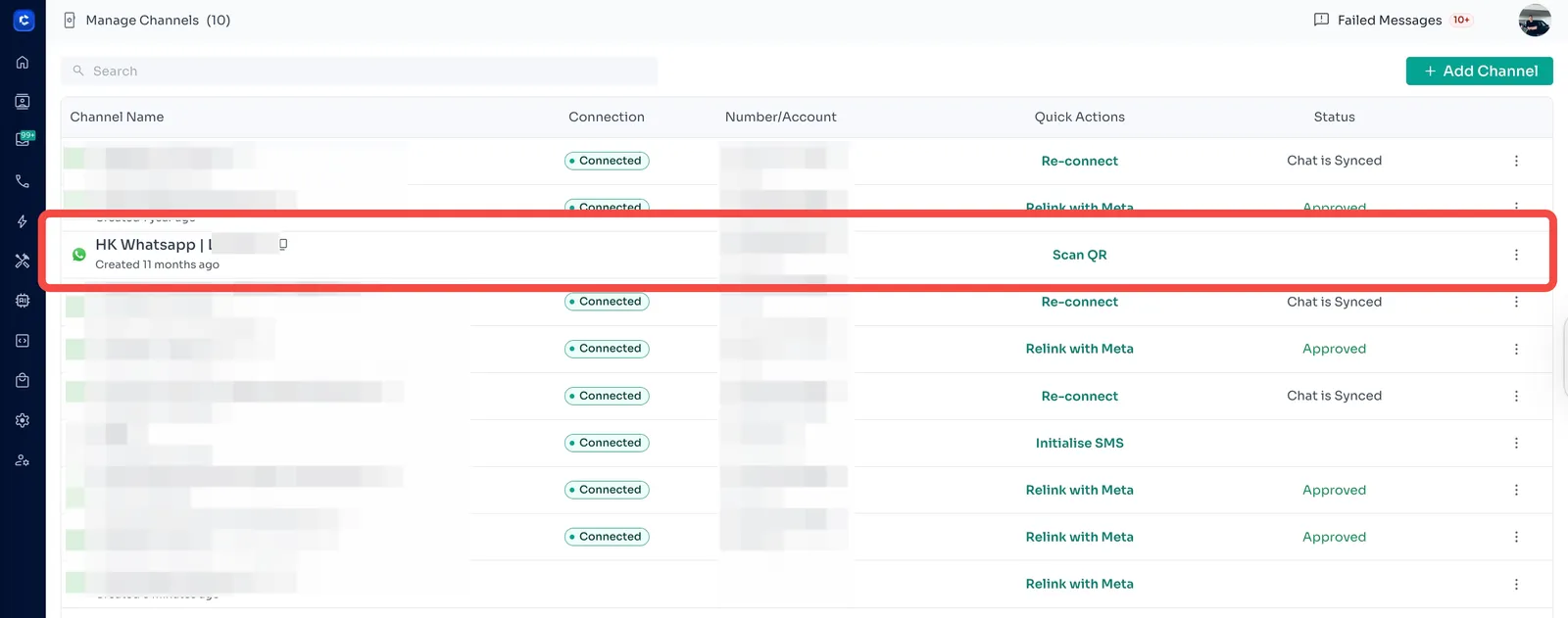Click the WhatsApp icon beside HK Whatsapp
The image size is (1568, 618).
(79, 255)
